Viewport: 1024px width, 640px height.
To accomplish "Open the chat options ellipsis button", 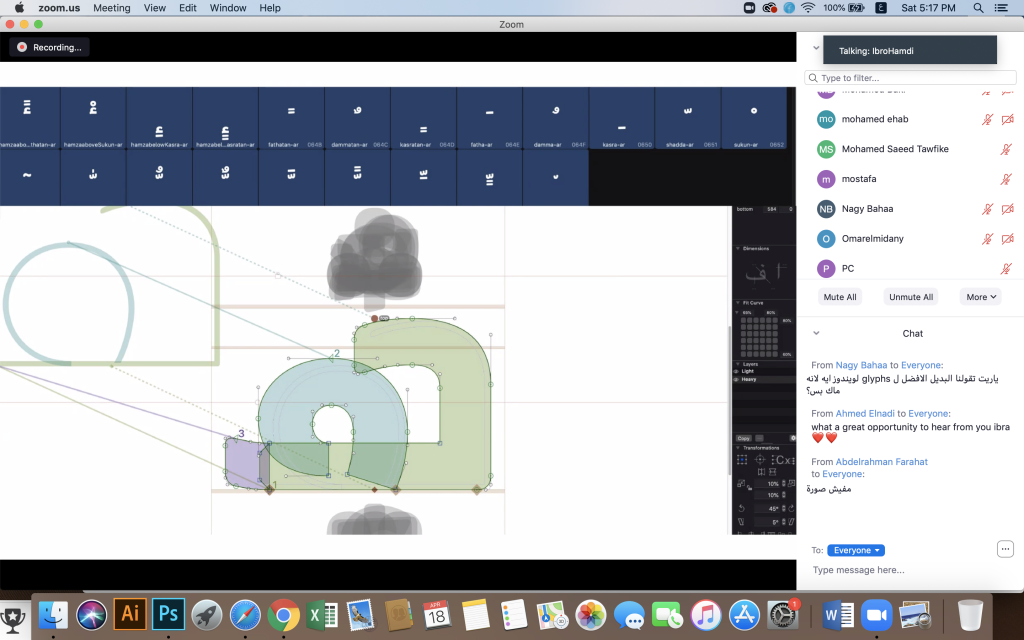I will tap(1005, 549).
